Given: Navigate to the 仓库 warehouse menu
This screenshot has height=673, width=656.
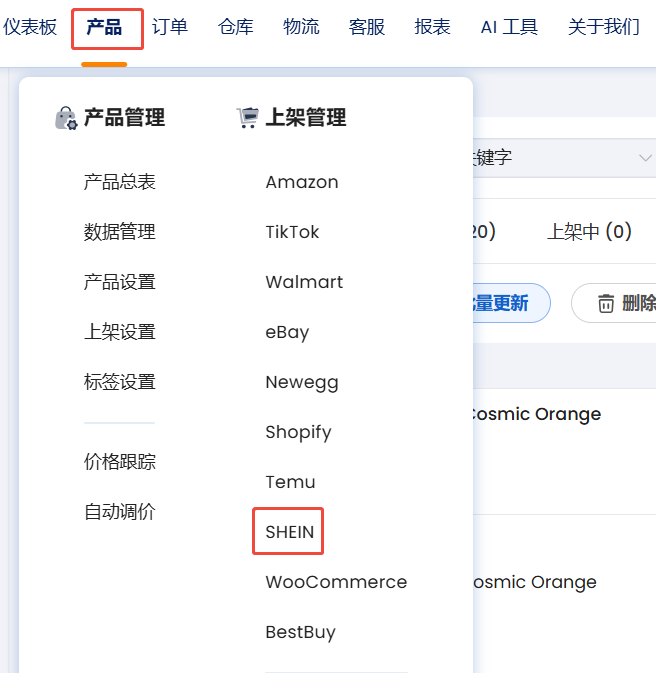Looking at the screenshot, I should (235, 27).
